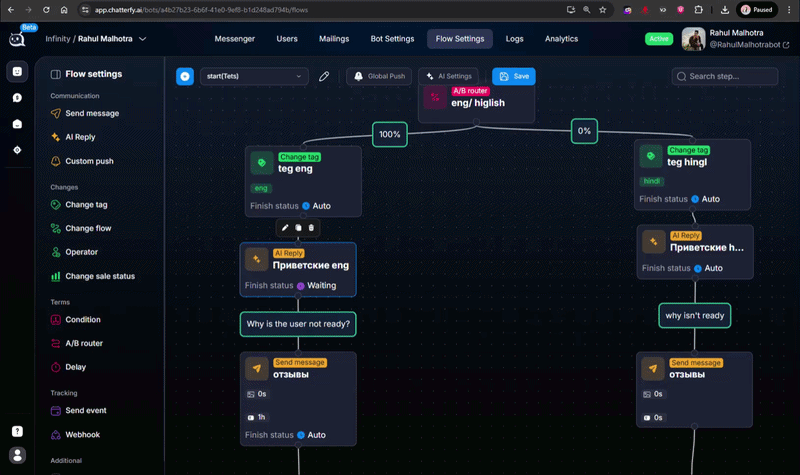Select the eng/ higlish A/B router node
800x475 pixels.
(477, 104)
